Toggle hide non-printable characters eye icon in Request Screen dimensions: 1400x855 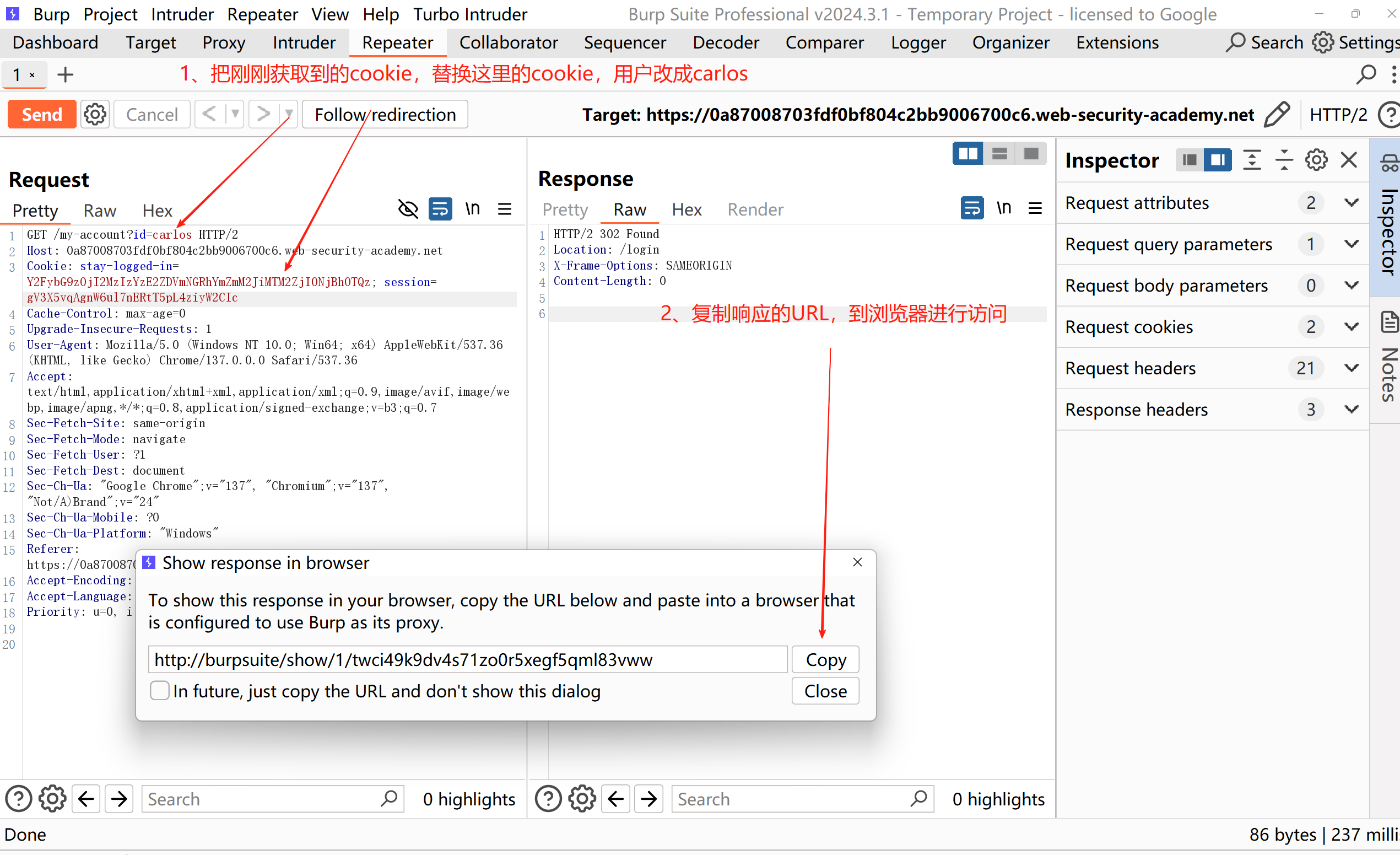click(407, 209)
